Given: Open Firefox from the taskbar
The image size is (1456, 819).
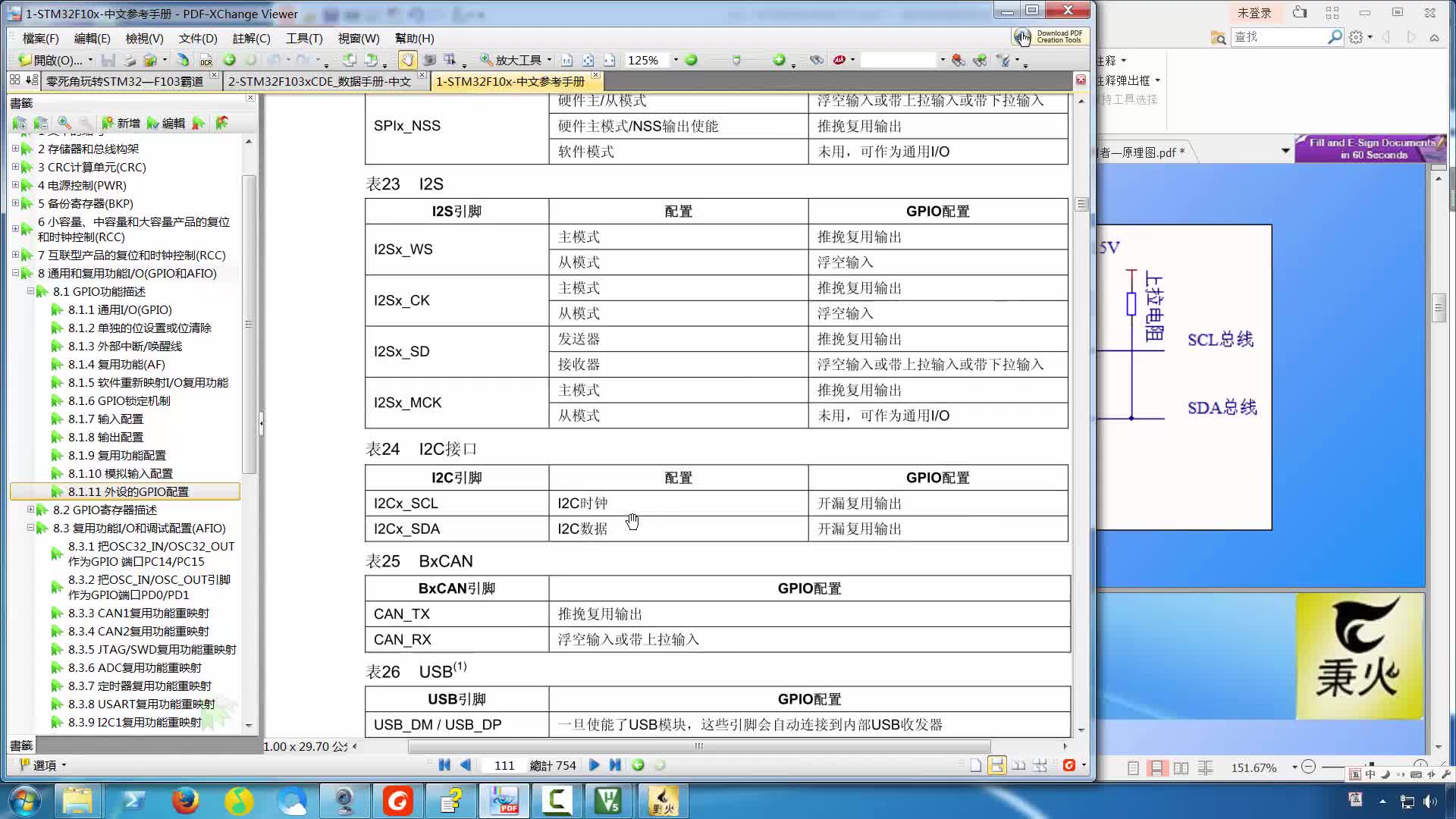Looking at the screenshot, I should coord(185,801).
